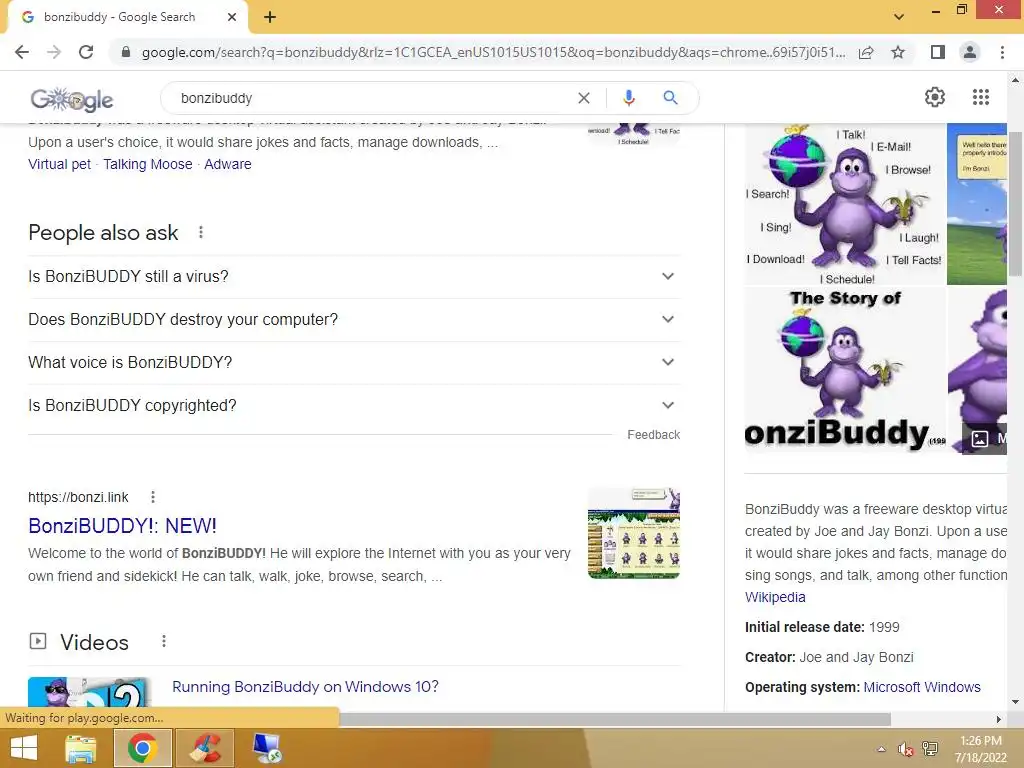Open Videos section options menu

[x=164, y=642]
